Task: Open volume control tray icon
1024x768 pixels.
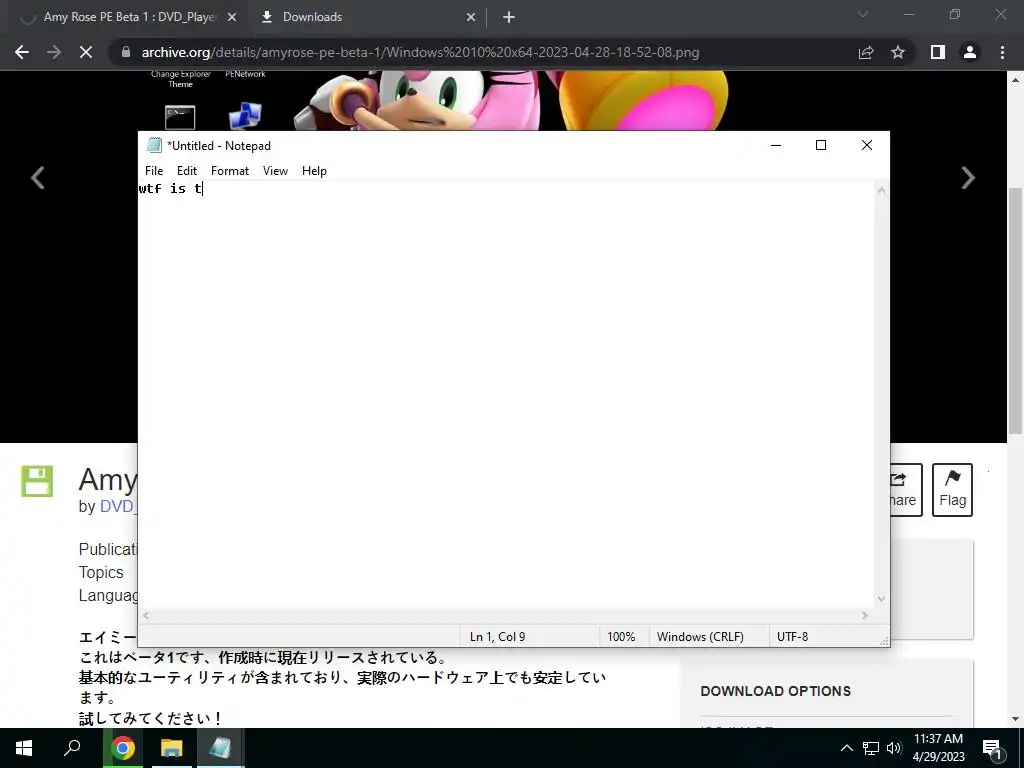Action: click(x=894, y=748)
